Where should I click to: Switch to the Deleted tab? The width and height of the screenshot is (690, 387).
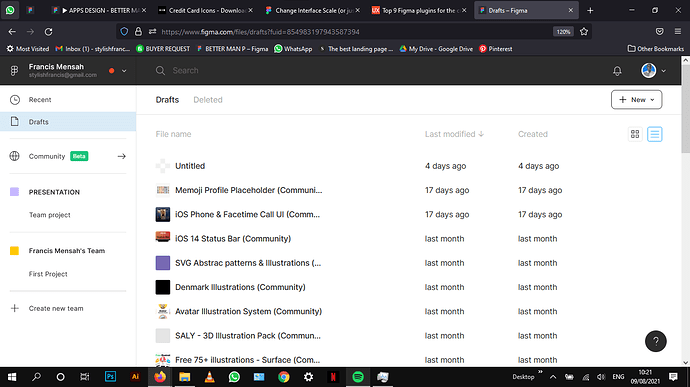click(x=208, y=100)
